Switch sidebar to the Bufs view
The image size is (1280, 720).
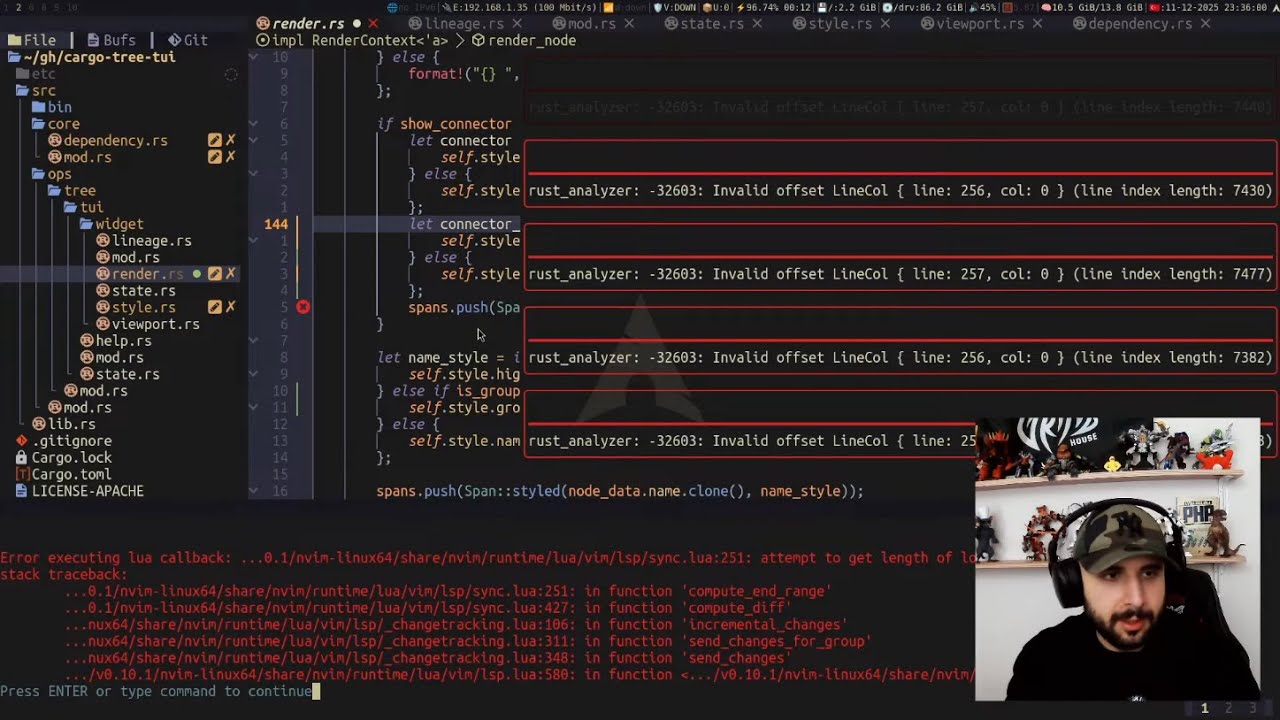(111, 40)
